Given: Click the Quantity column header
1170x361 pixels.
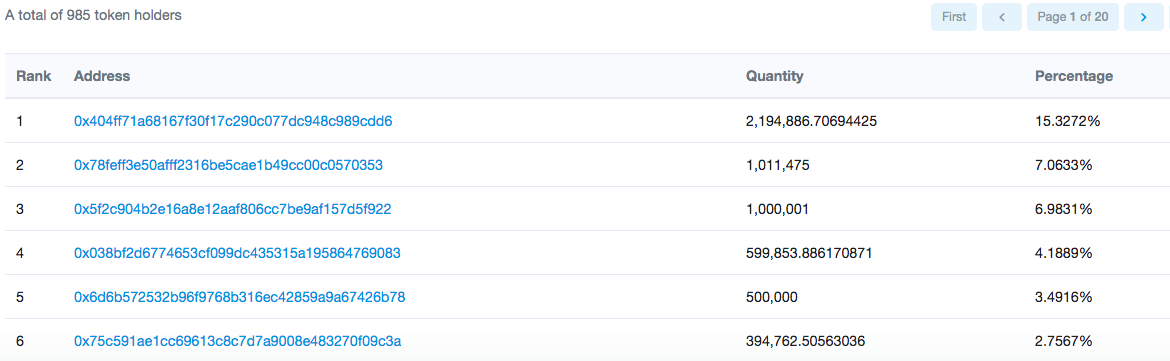Looking at the screenshot, I should click(775, 76).
